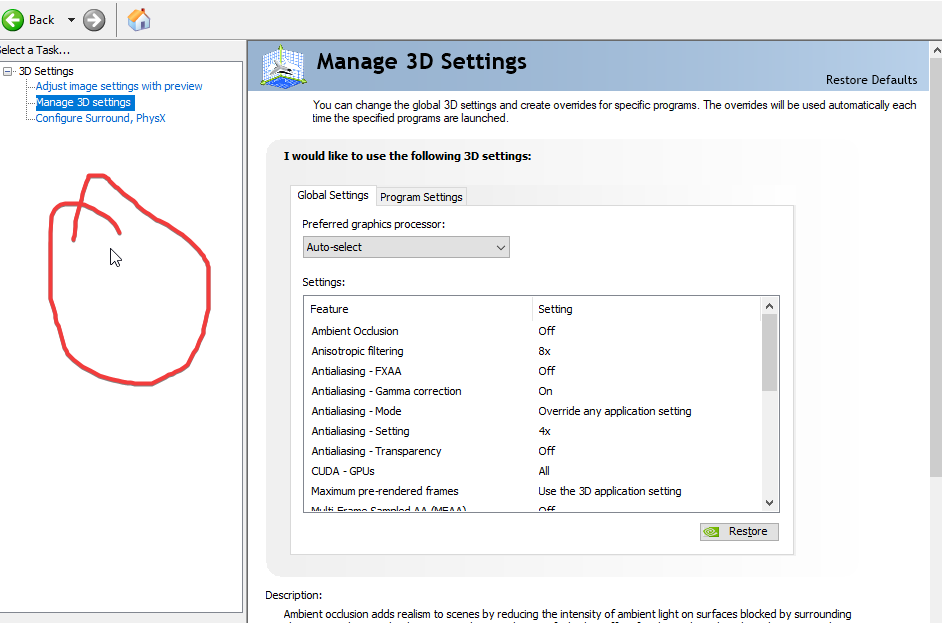Open the Back history dropdown arrow
The width and height of the screenshot is (942, 623).
tap(71, 20)
